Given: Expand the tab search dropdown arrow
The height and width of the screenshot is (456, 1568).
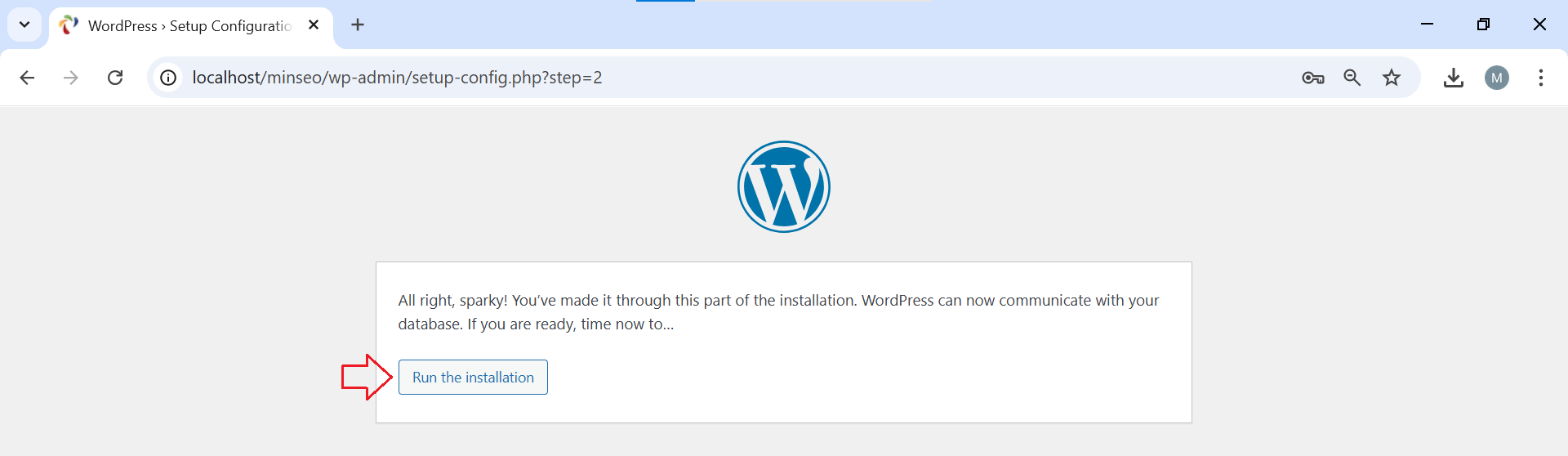Looking at the screenshot, I should pyautogui.click(x=24, y=25).
